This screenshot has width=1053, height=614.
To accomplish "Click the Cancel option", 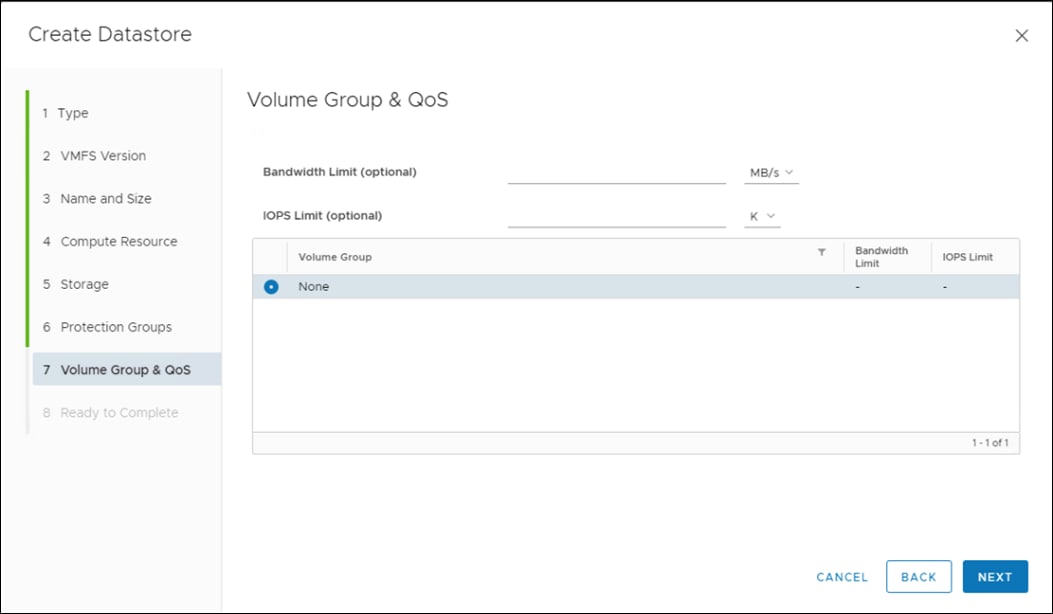I will [840, 576].
